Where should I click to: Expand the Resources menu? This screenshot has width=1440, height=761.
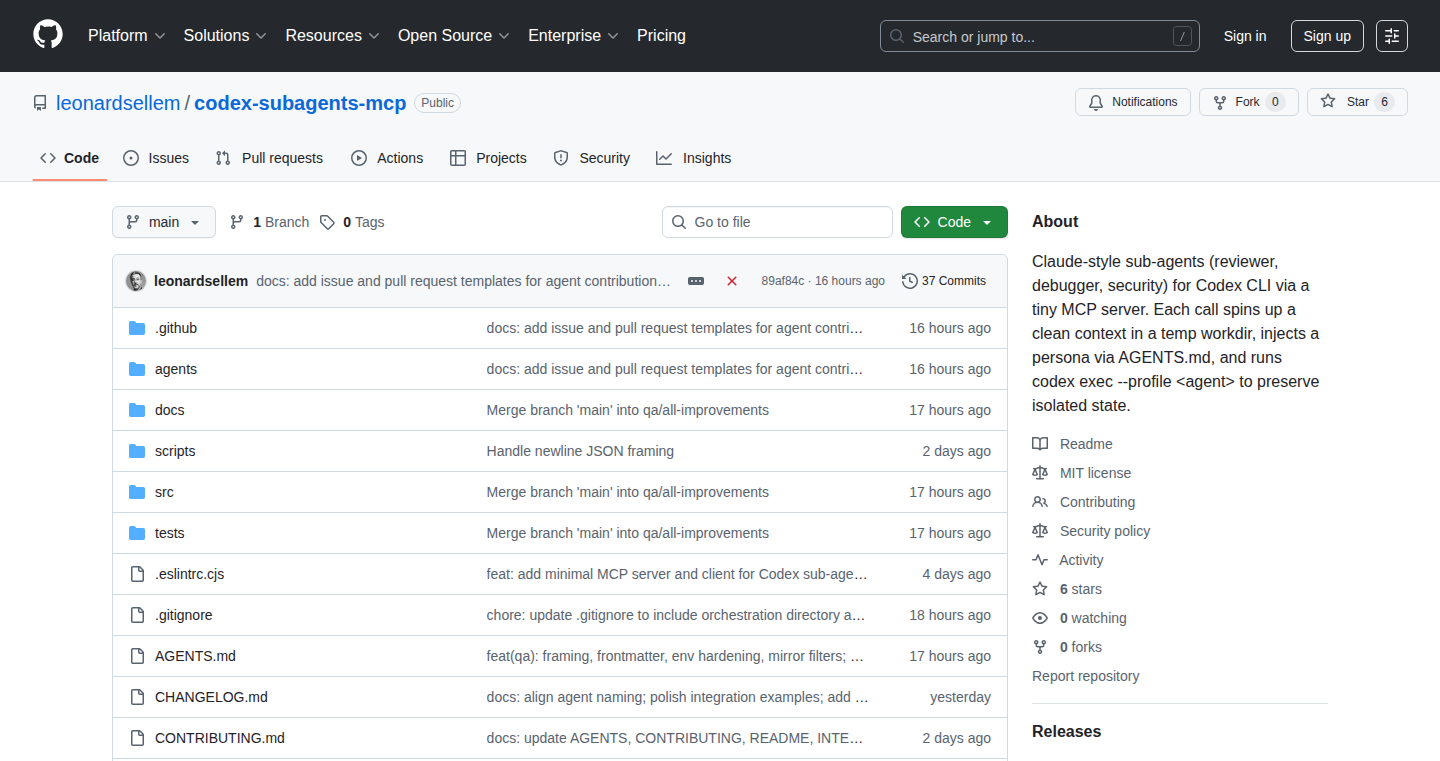(x=332, y=35)
